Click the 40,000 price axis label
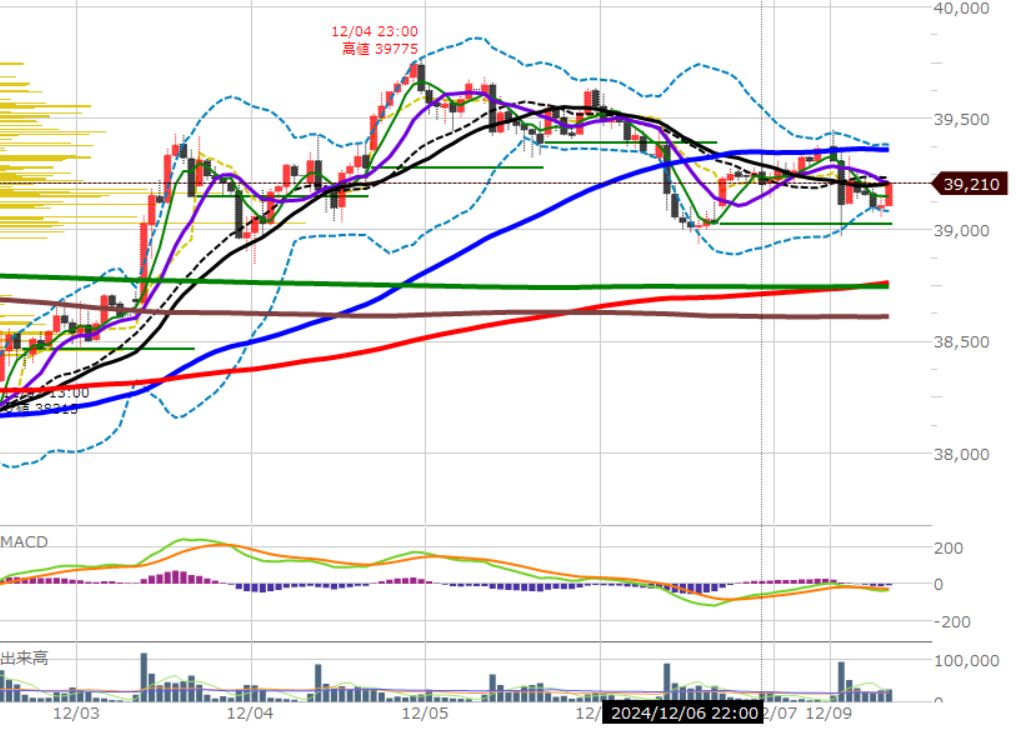Screen dimensions: 1016x740 961,8
